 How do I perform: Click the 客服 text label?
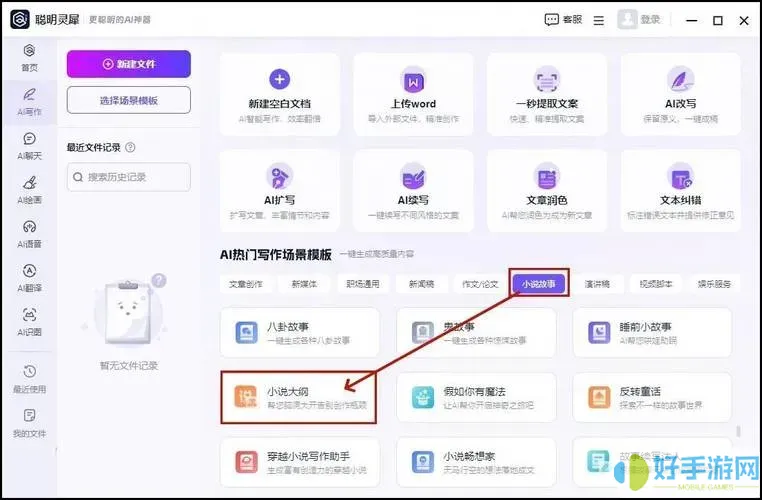coord(572,20)
